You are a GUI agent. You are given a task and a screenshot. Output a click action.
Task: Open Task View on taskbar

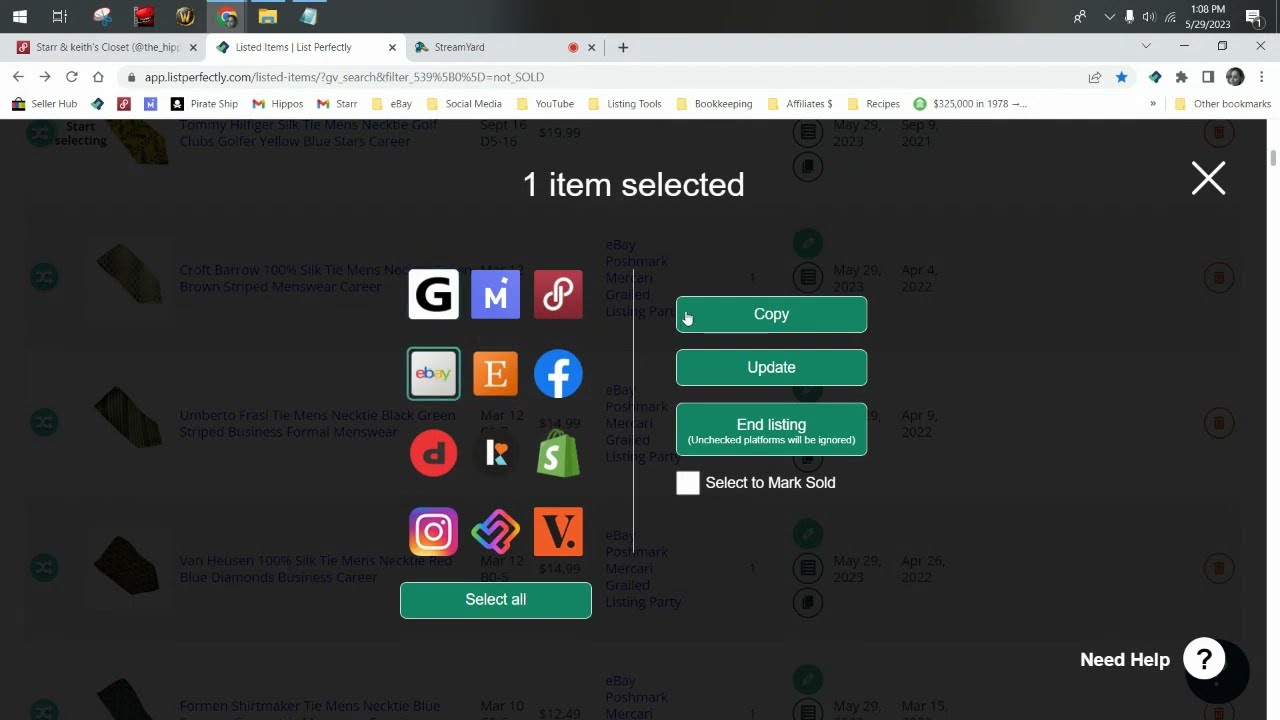(60, 16)
